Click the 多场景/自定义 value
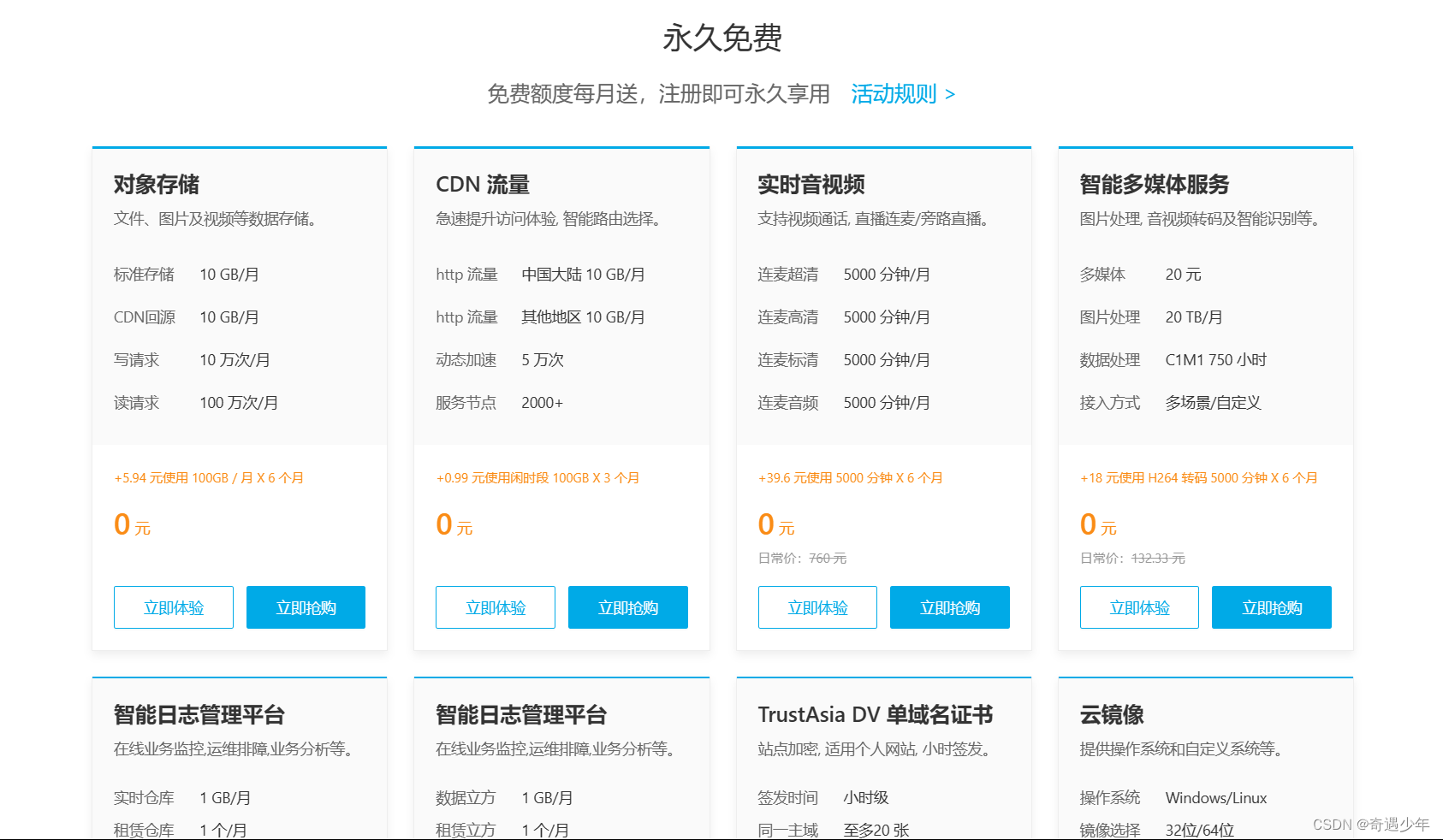This screenshot has width=1443, height=840. (1214, 403)
